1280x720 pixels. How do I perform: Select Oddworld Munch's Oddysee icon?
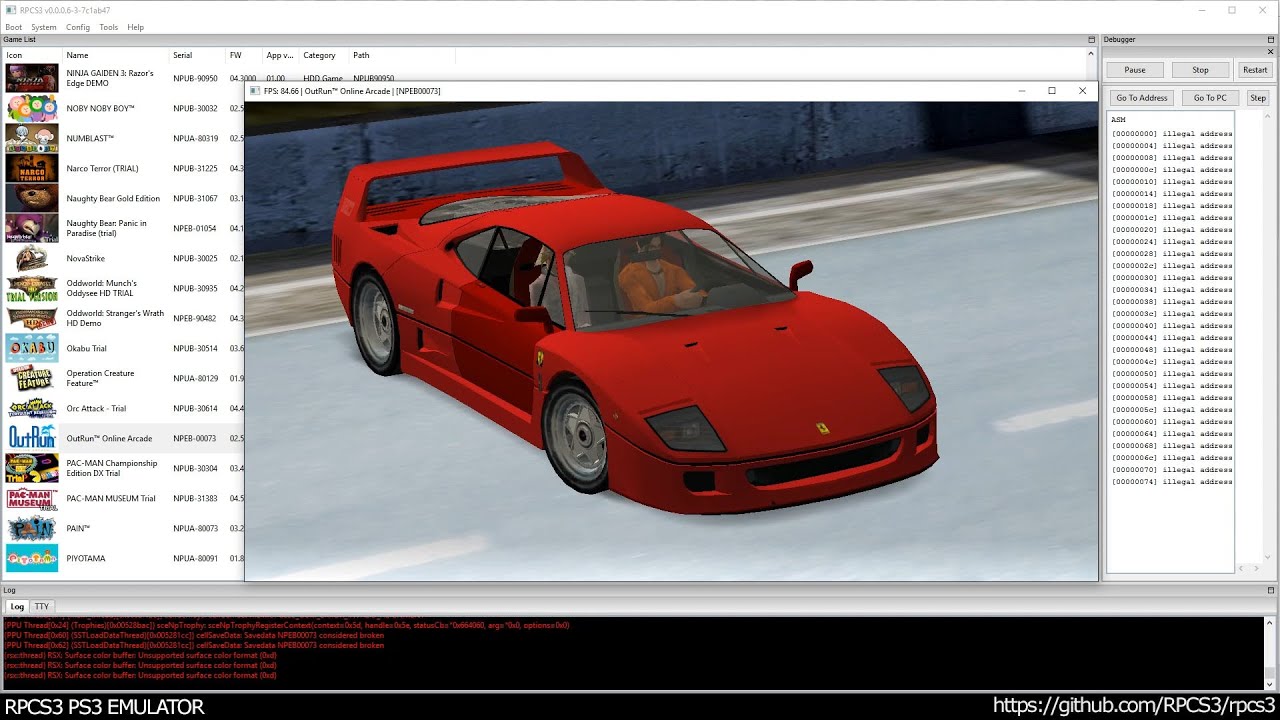coord(32,288)
